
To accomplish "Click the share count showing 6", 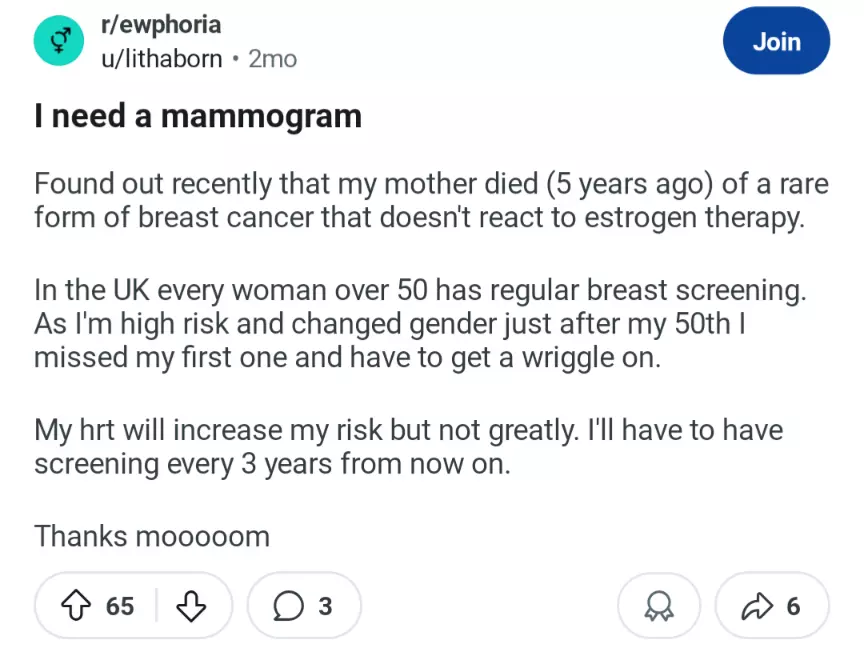I will pyautogui.click(x=793, y=605).
